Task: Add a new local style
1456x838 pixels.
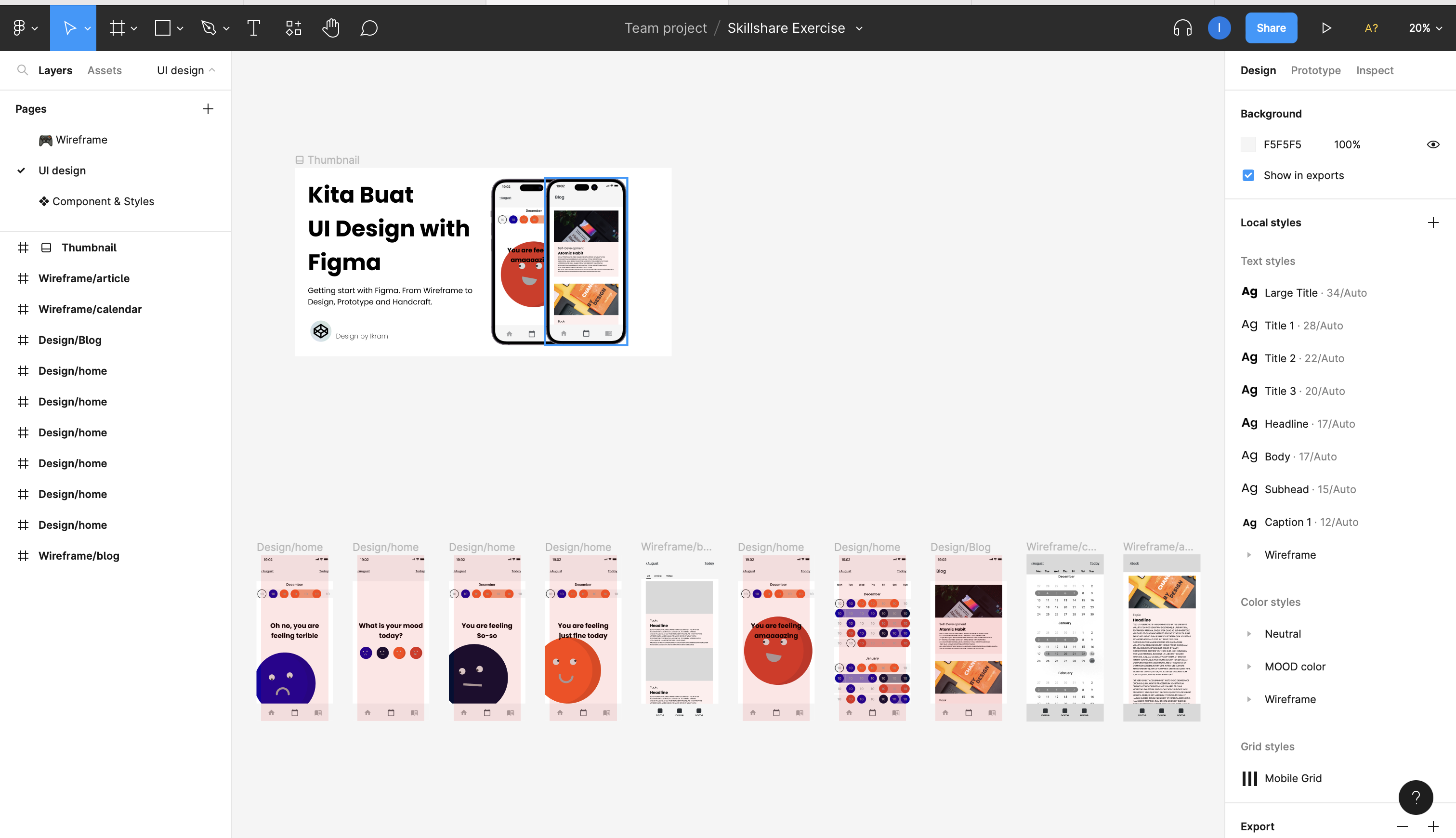Action: (1433, 222)
